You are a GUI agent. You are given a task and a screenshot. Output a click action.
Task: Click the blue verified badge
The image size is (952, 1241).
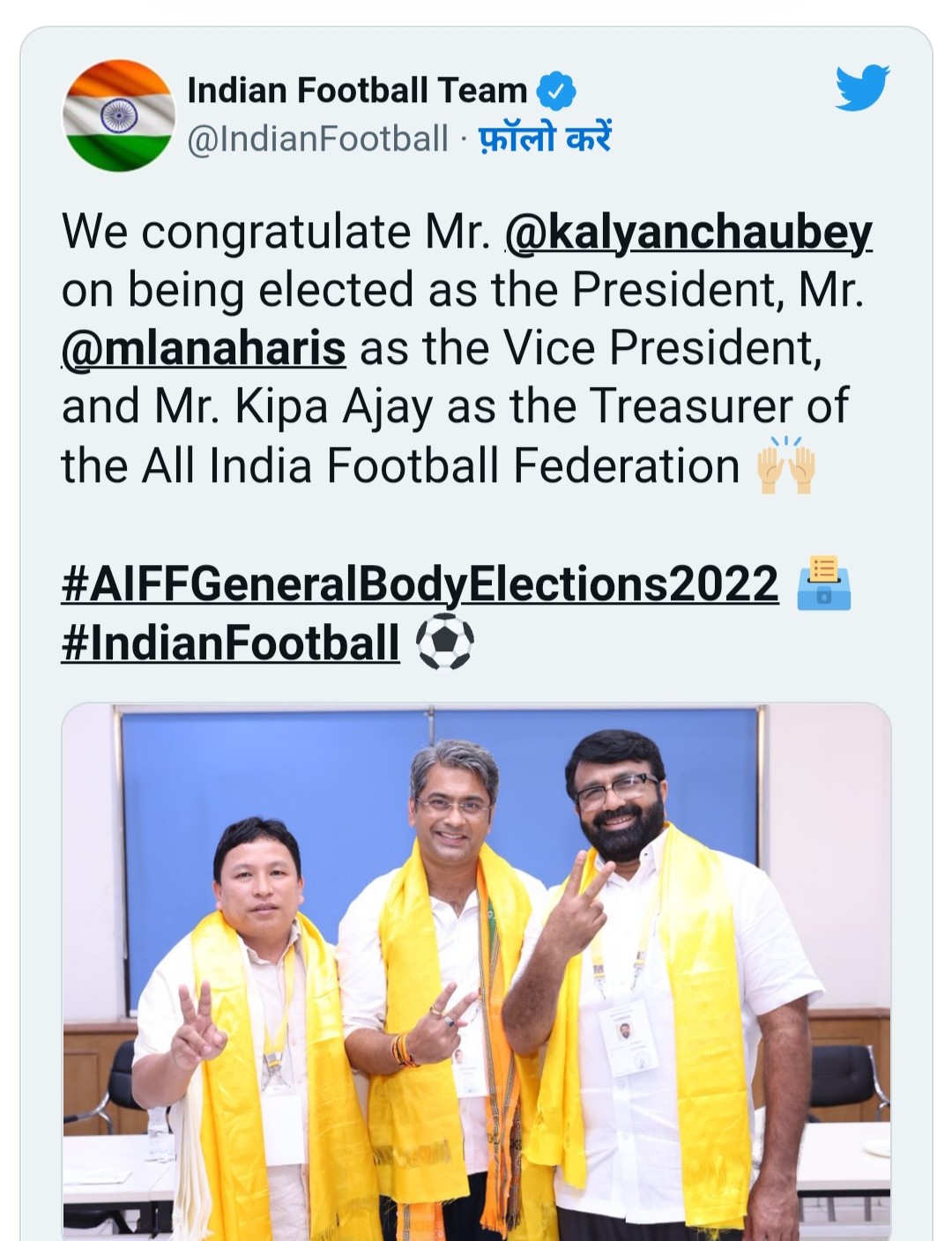pyautogui.click(x=556, y=91)
